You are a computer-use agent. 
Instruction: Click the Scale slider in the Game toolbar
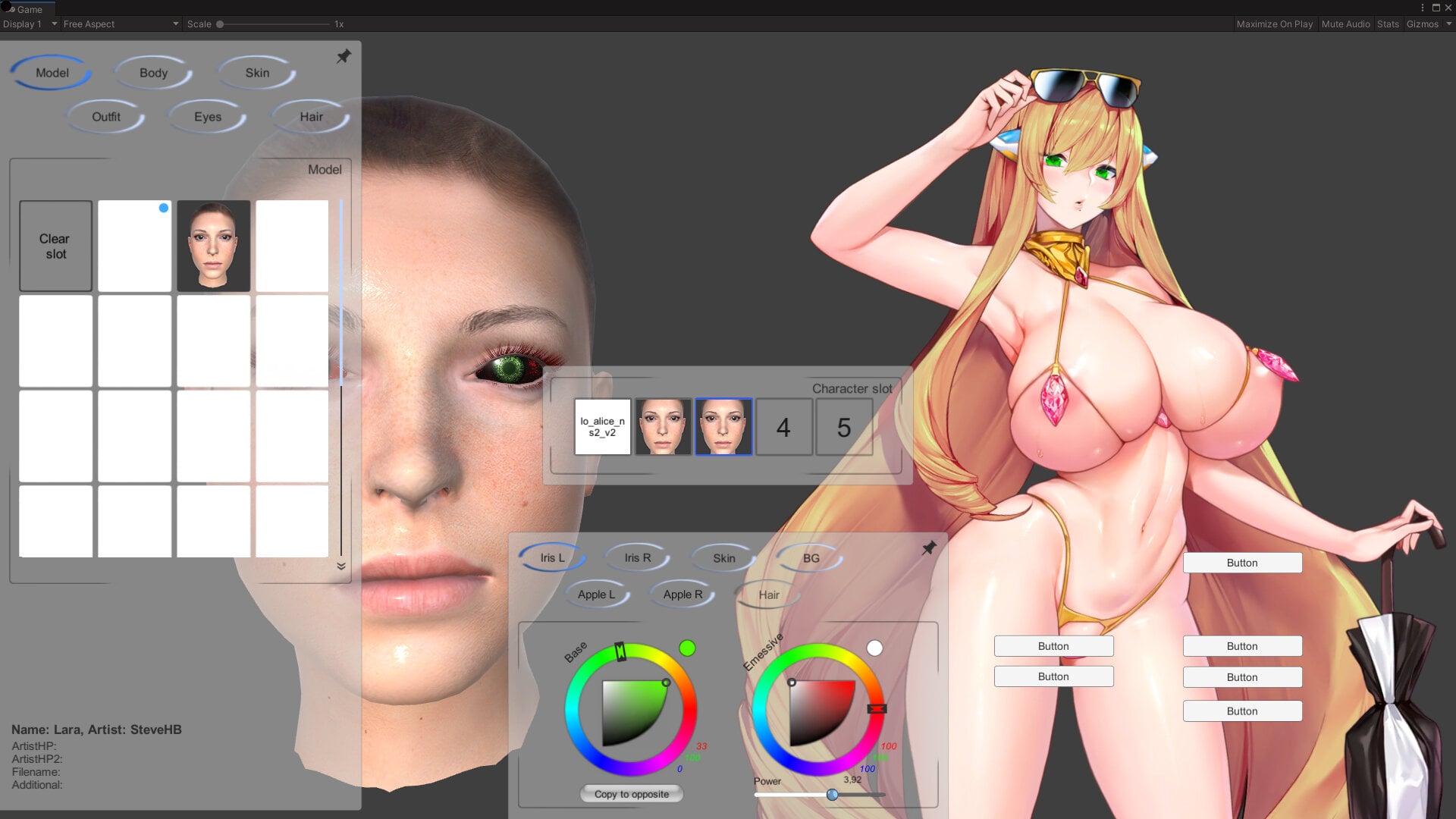click(275, 24)
